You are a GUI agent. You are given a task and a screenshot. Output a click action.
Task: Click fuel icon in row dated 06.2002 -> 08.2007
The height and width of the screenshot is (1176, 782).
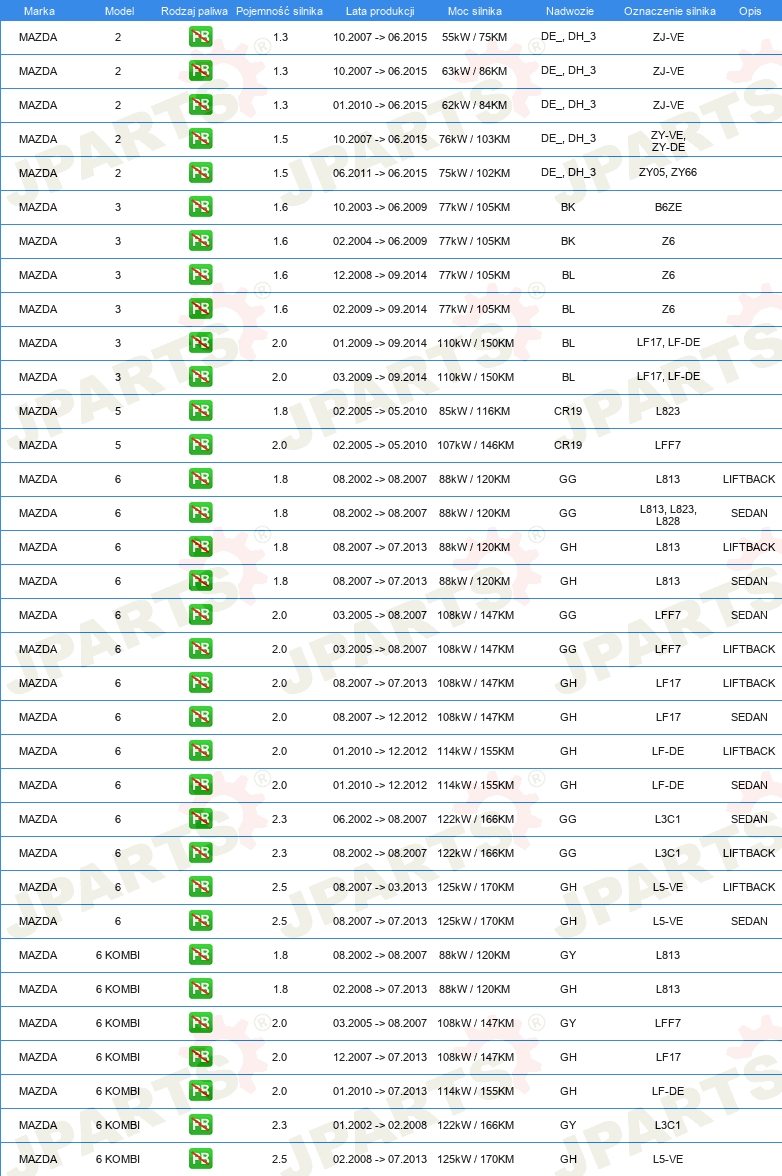coord(200,819)
